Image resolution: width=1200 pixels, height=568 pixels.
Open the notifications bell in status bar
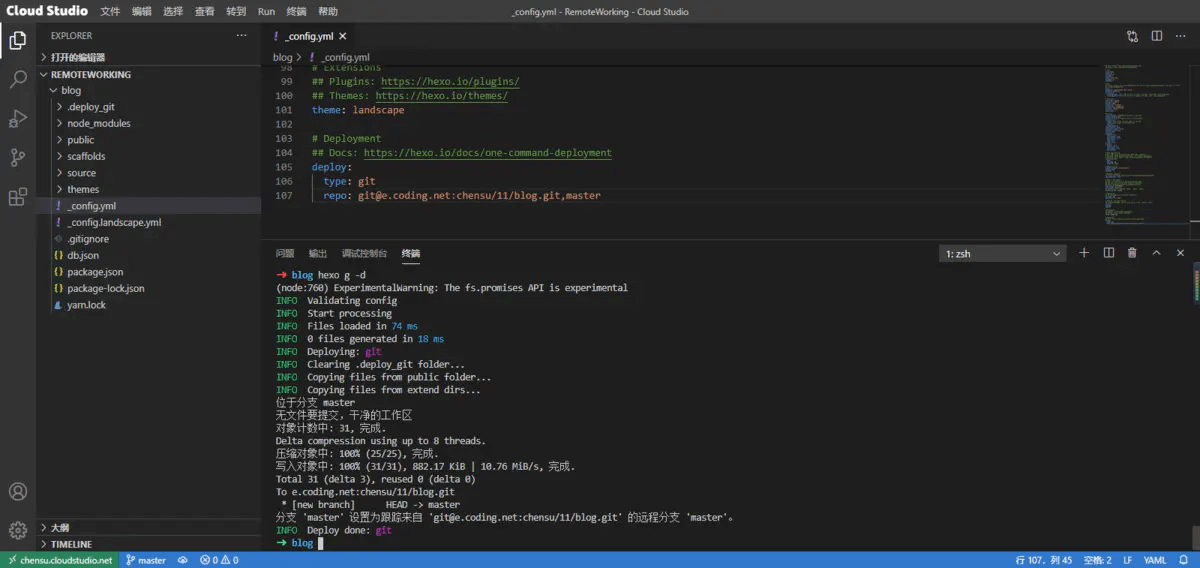(x=1184, y=560)
